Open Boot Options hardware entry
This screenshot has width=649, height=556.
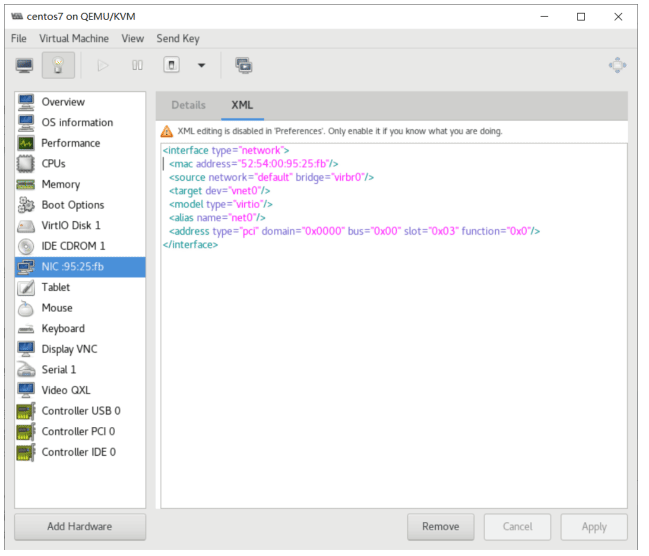pos(80,205)
